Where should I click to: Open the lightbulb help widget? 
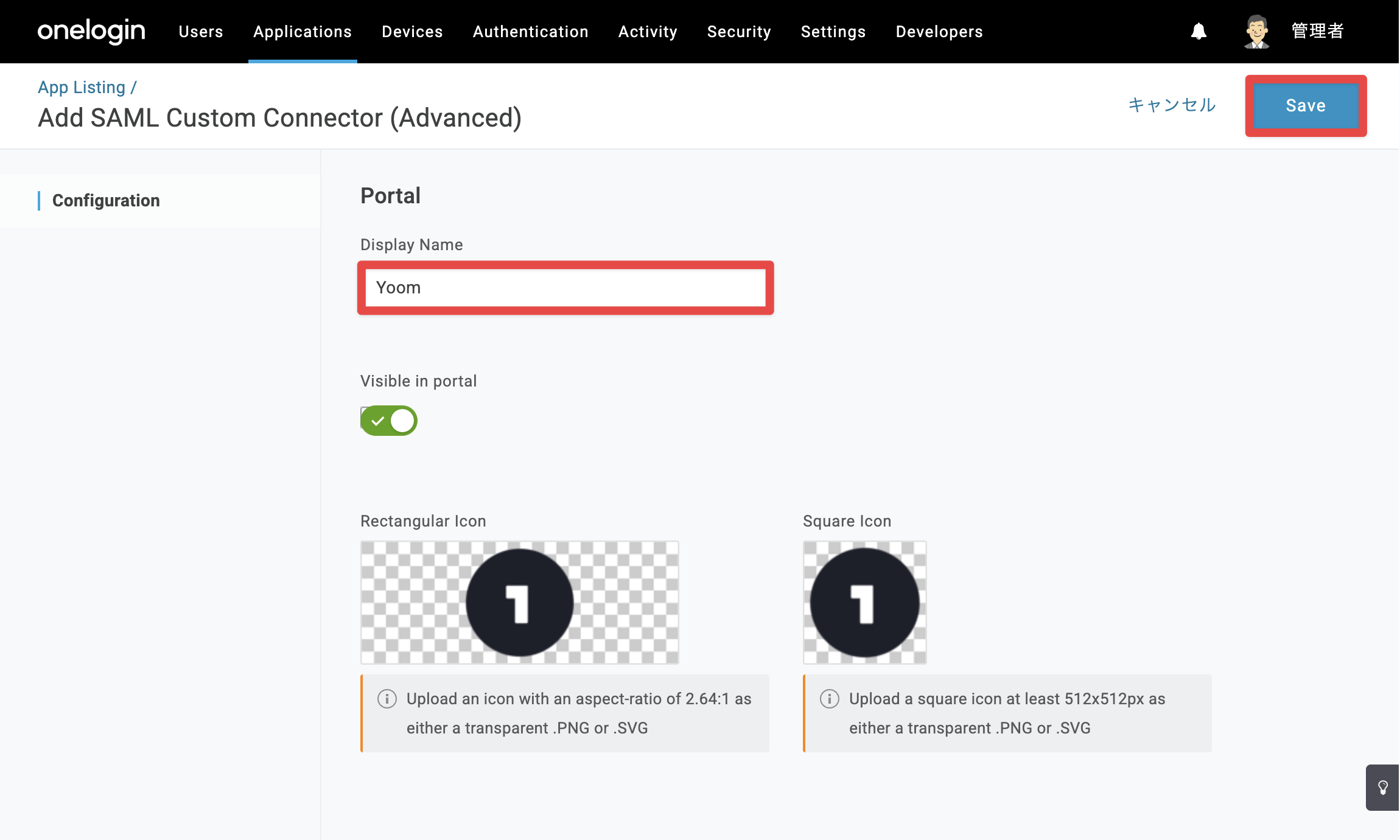(x=1382, y=788)
